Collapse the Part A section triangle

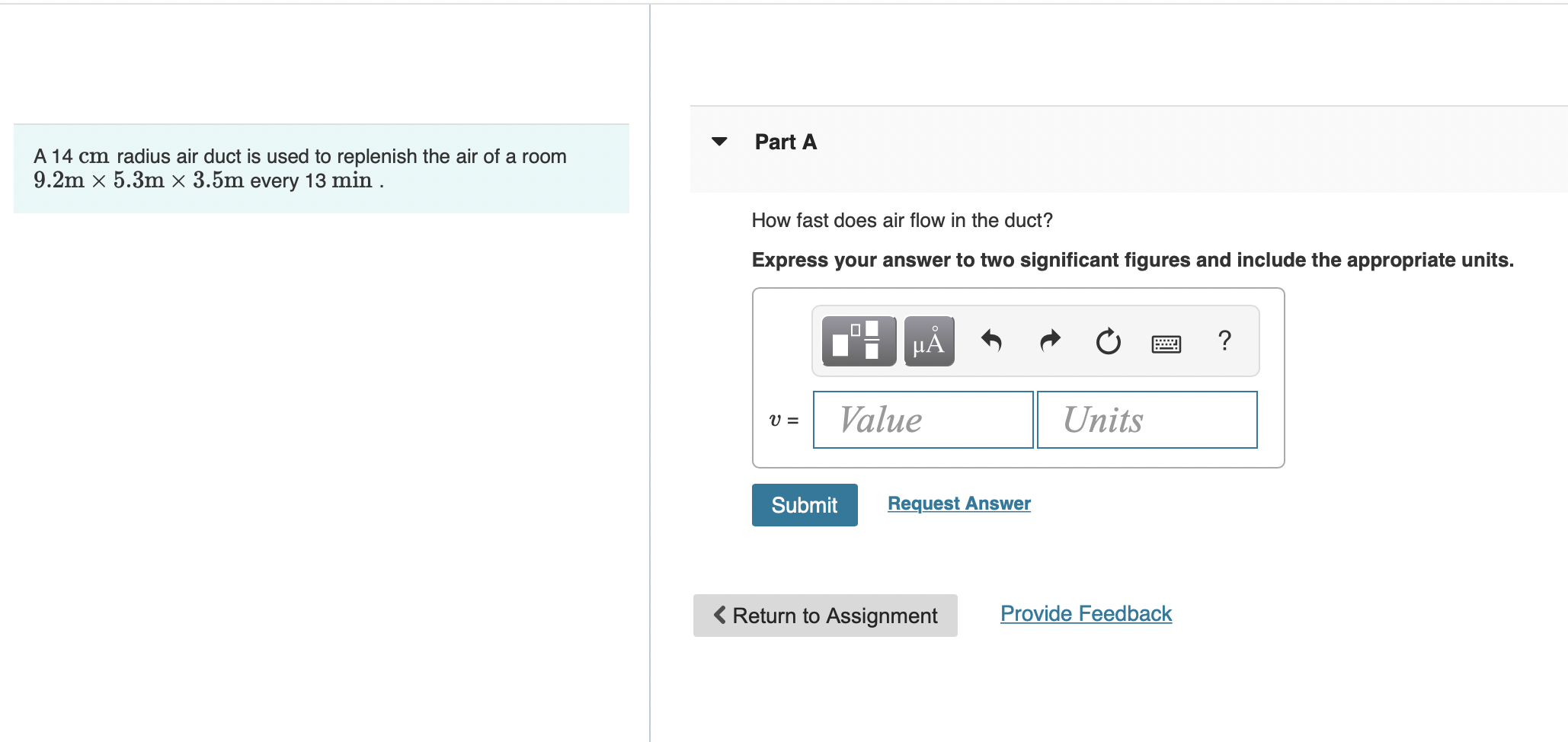coord(719,142)
